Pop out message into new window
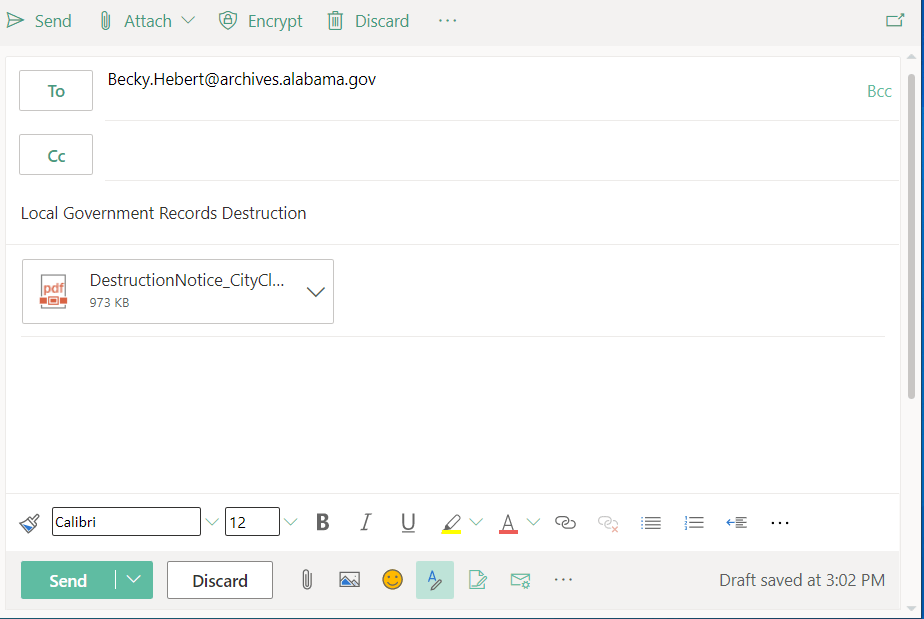 click(x=894, y=21)
